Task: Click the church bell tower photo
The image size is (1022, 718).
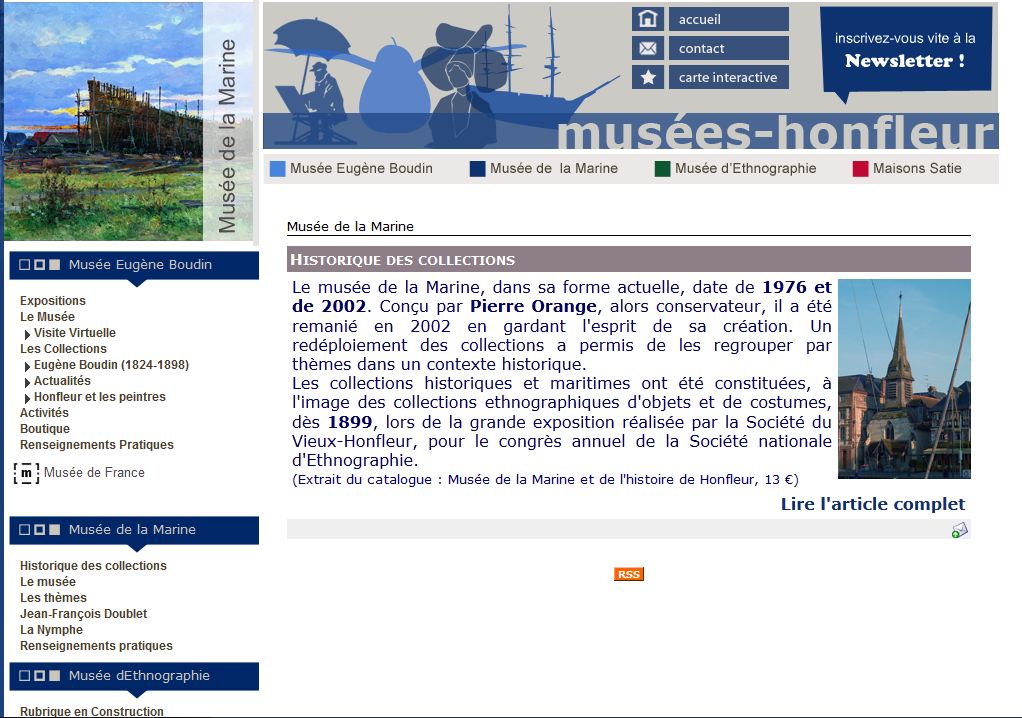Action: (x=903, y=379)
